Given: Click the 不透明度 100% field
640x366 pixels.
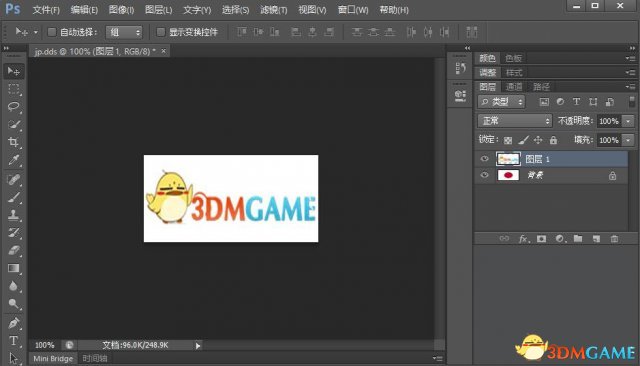Looking at the screenshot, I should tap(609, 121).
